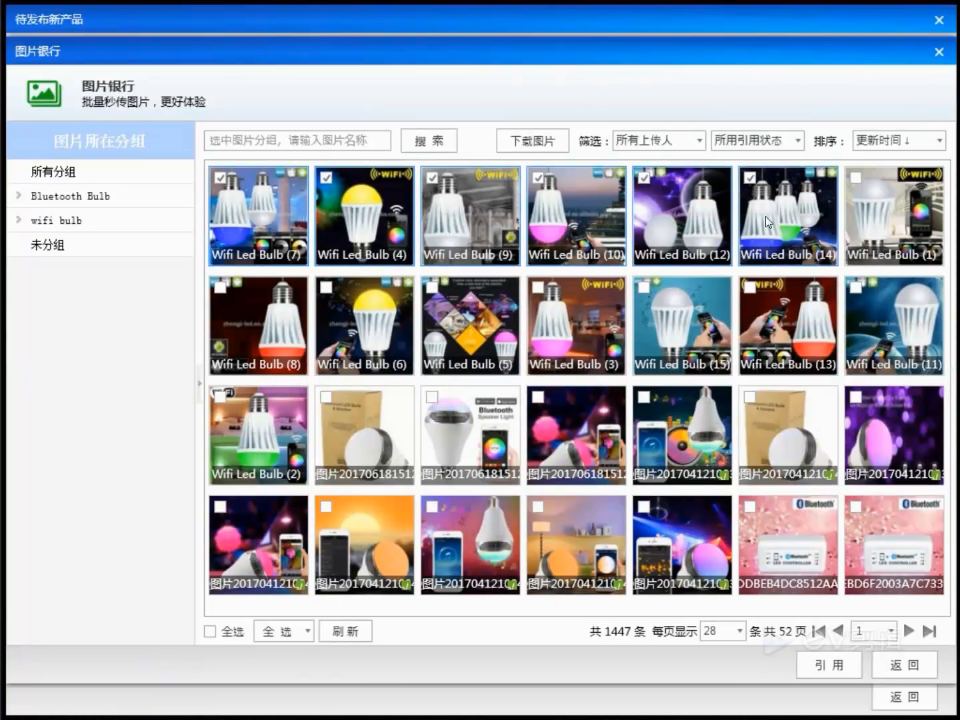Focus the image name search field
The width and height of the screenshot is (960, 720).
pyautogui.click(x=298, y=140)
